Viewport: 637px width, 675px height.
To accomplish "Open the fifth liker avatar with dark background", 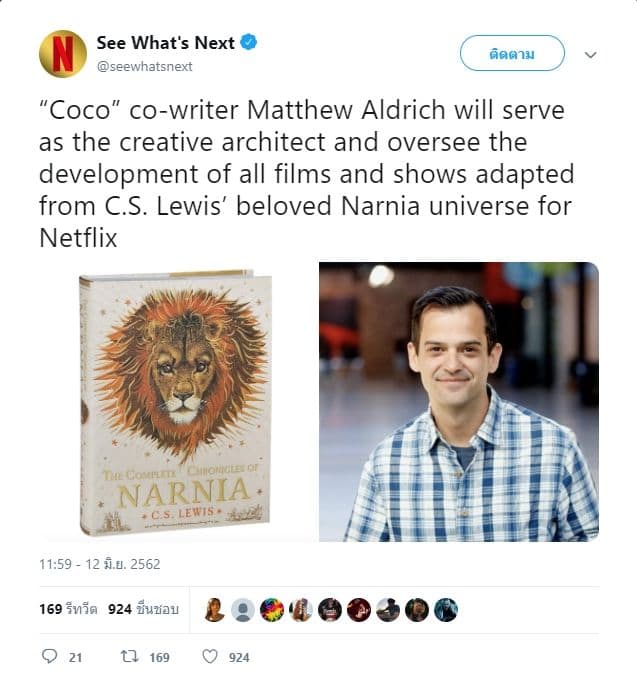I will coord(330,610).
